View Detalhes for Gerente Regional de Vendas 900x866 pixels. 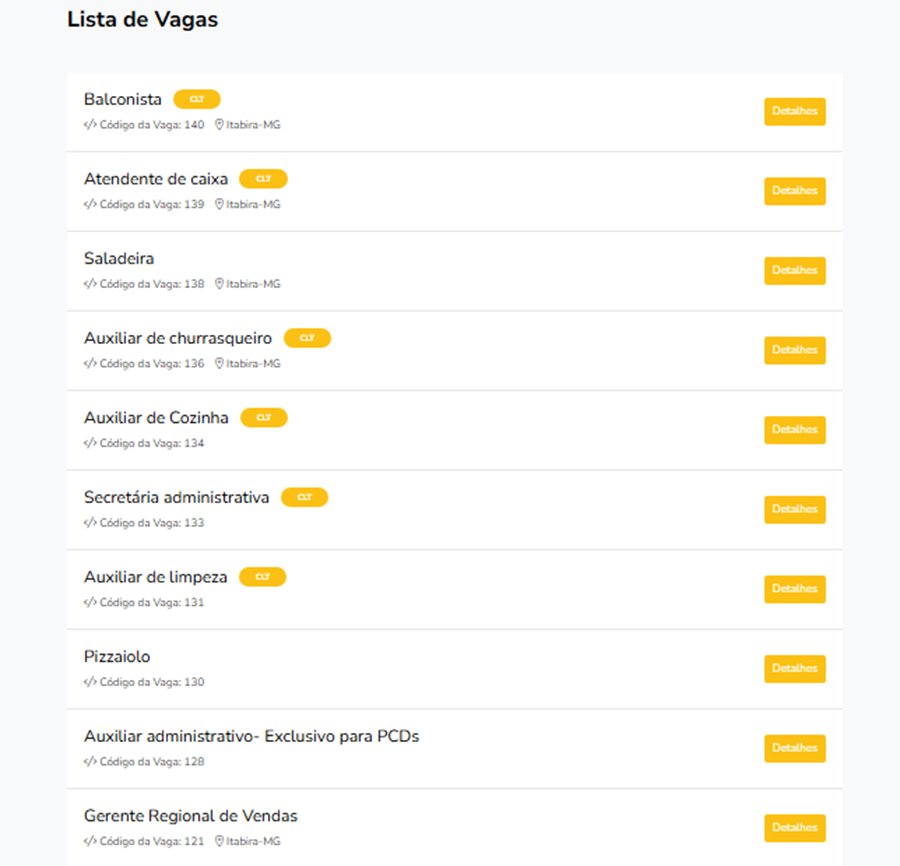pos(794,828)
